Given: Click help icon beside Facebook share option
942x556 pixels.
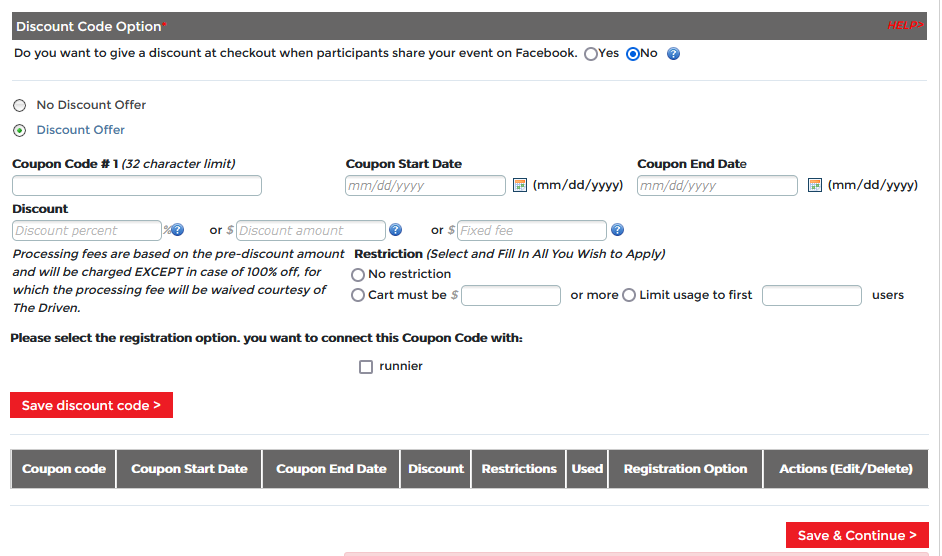Looking at the screenshot, I should click(673, 54).
